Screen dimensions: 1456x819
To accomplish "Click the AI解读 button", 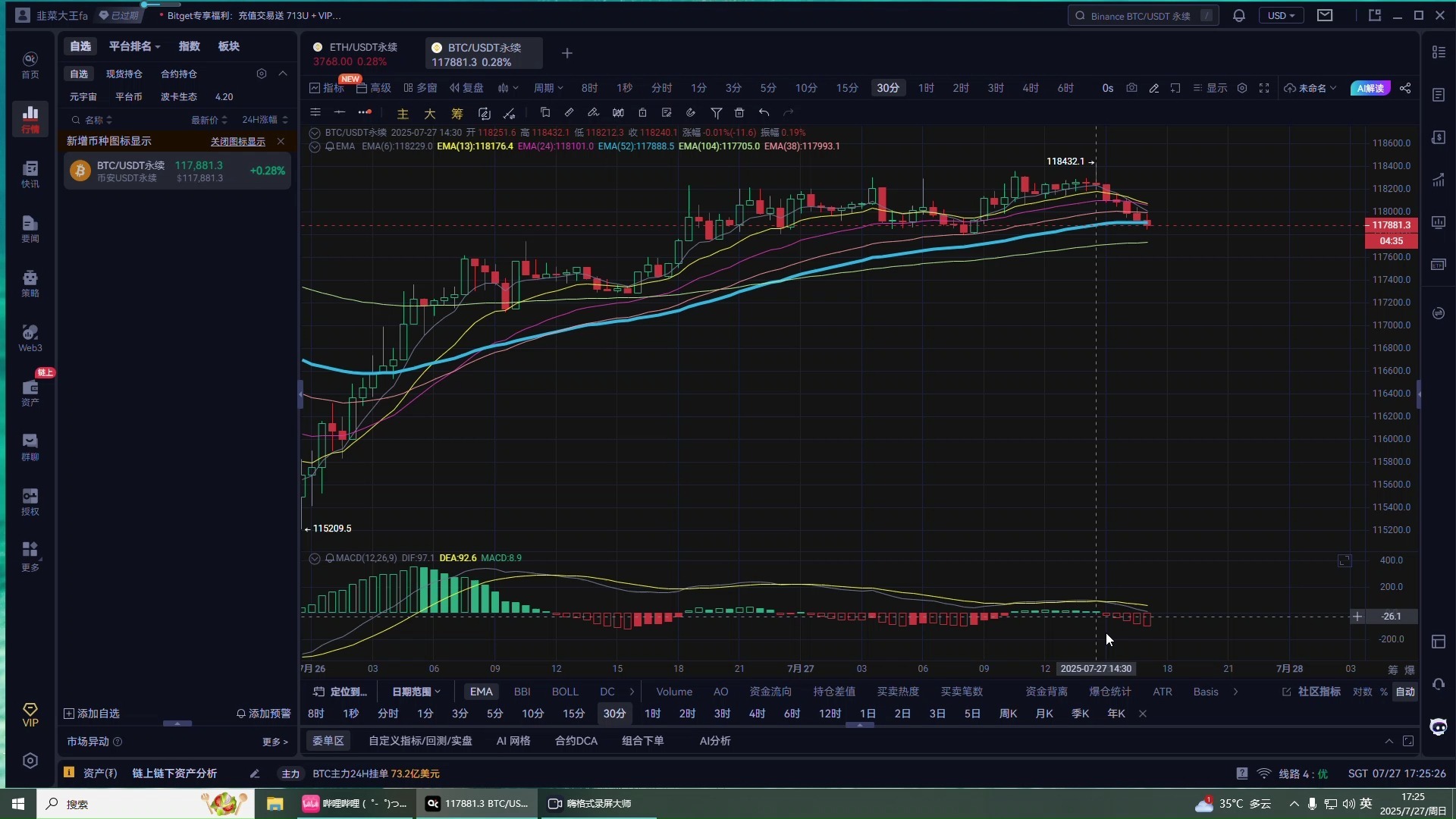I will point(1371,88).
